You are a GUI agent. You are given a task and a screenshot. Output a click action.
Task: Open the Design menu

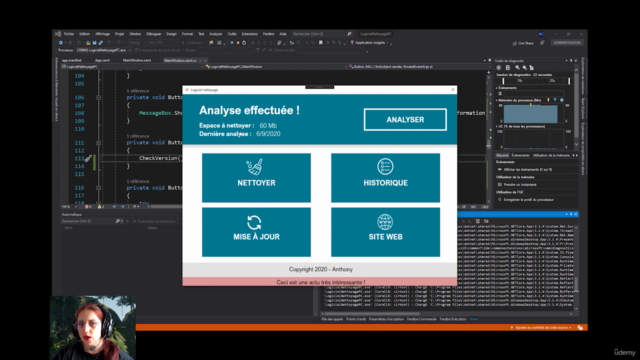171,34
